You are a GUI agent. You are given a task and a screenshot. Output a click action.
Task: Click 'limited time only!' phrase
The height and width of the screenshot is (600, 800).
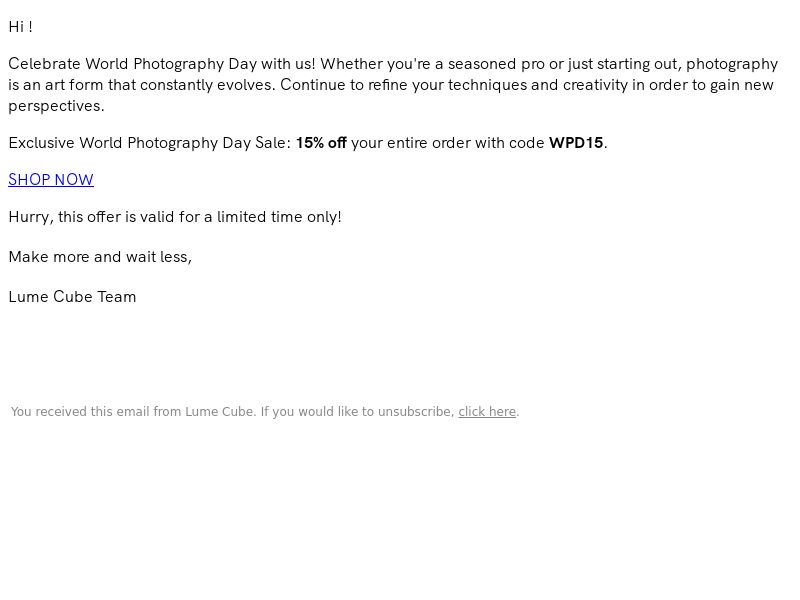[279, 217]
